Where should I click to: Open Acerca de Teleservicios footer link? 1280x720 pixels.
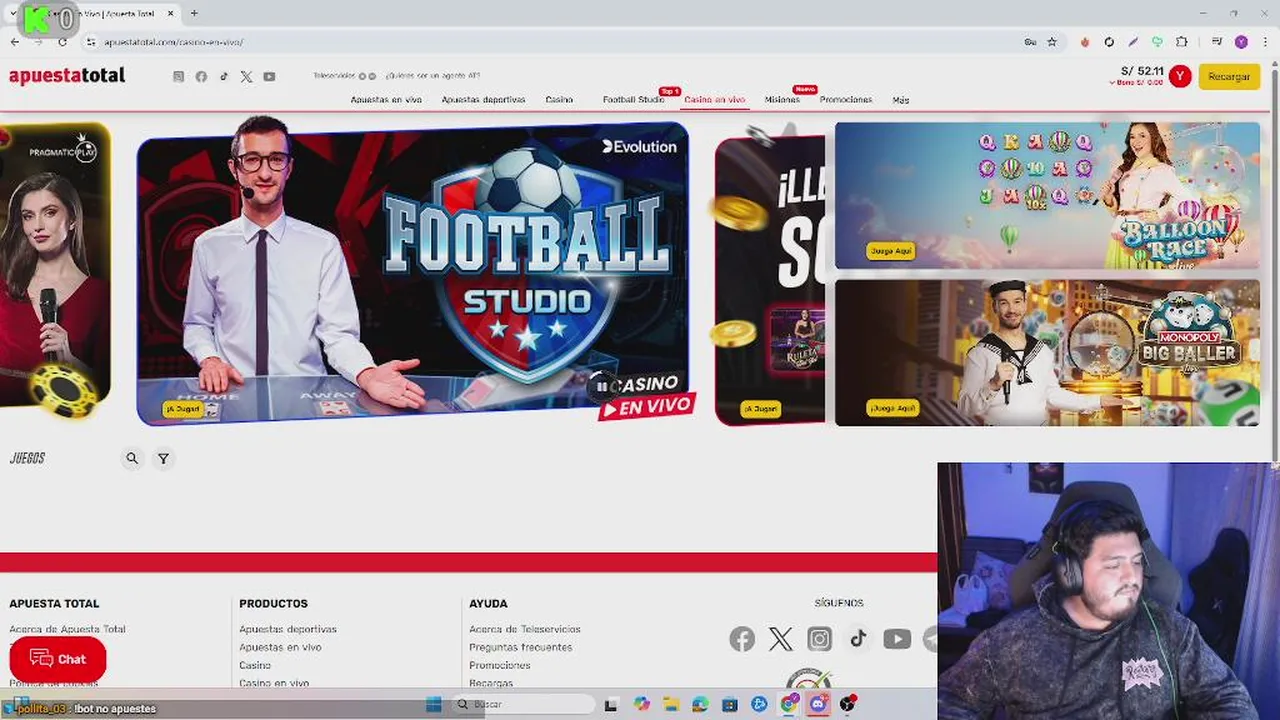click(525, 629)
